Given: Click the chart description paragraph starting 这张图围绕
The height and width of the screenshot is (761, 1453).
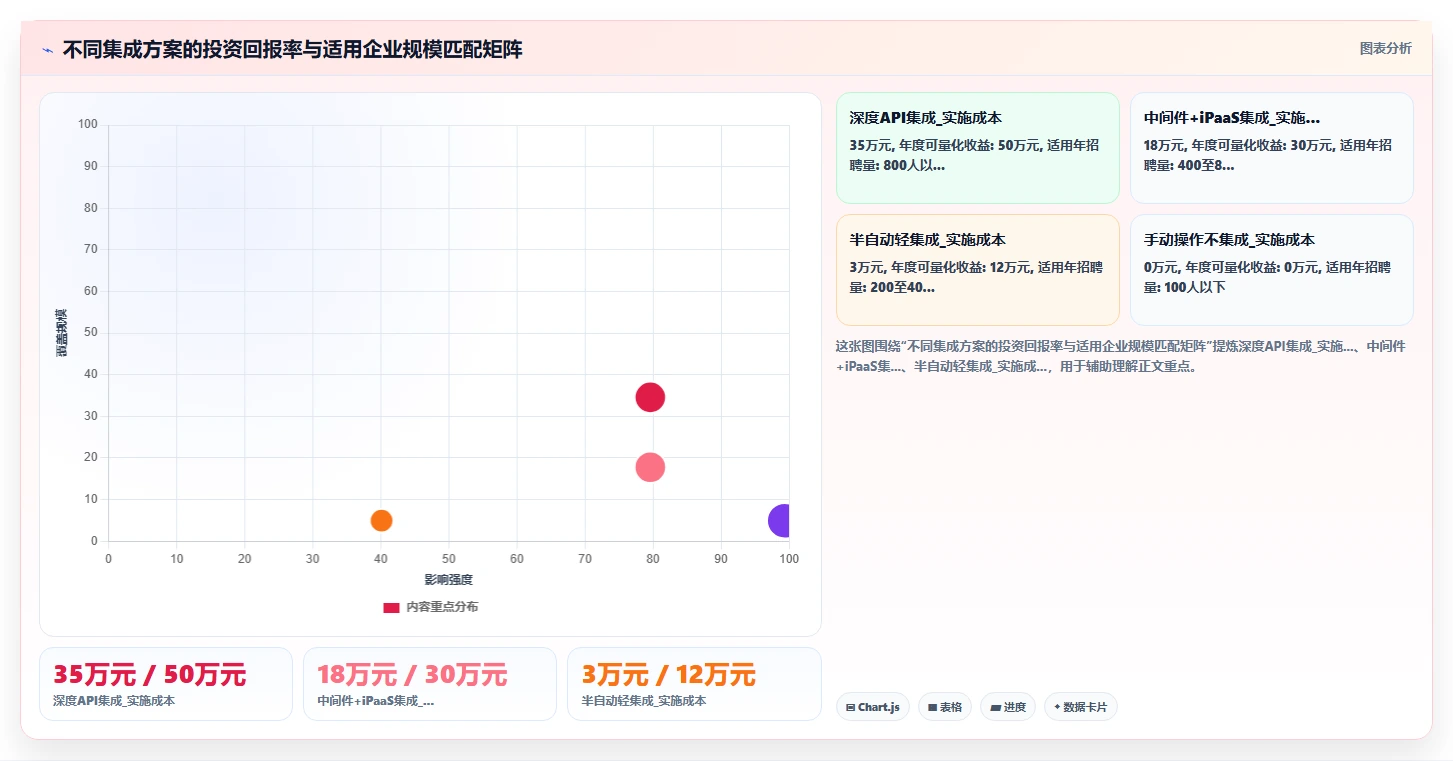Looking at the screenshot, I should [x=1123, y=356].
